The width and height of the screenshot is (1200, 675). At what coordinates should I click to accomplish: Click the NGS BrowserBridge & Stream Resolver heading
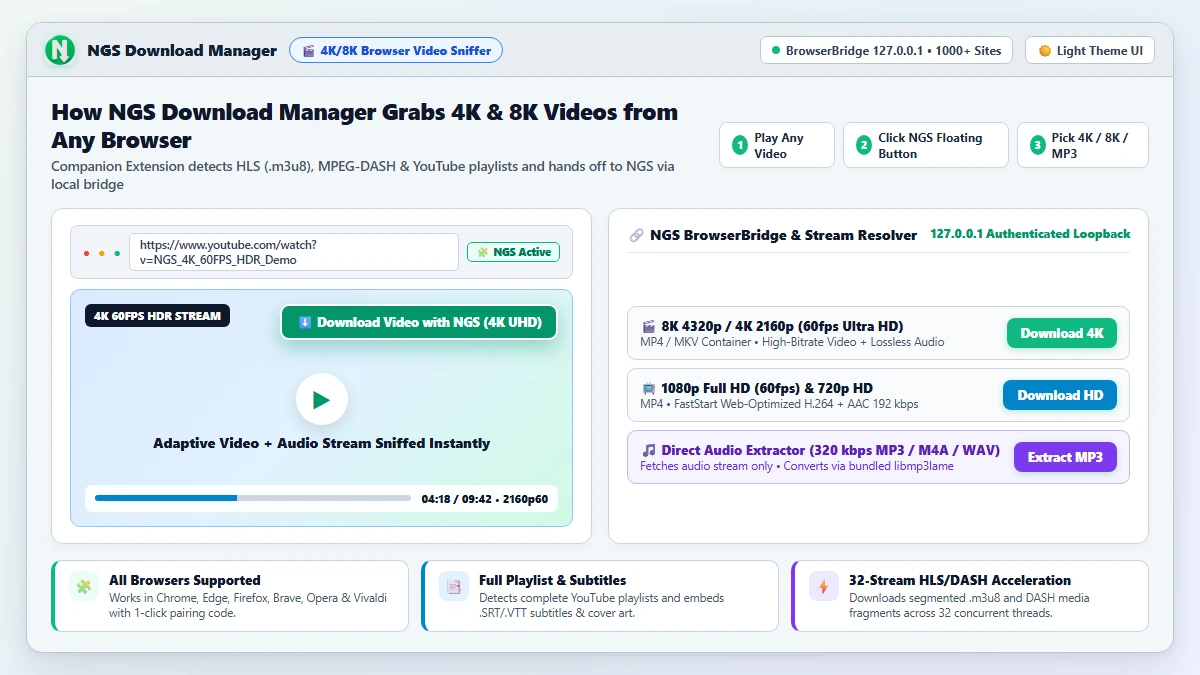click(x=783, y=235)
